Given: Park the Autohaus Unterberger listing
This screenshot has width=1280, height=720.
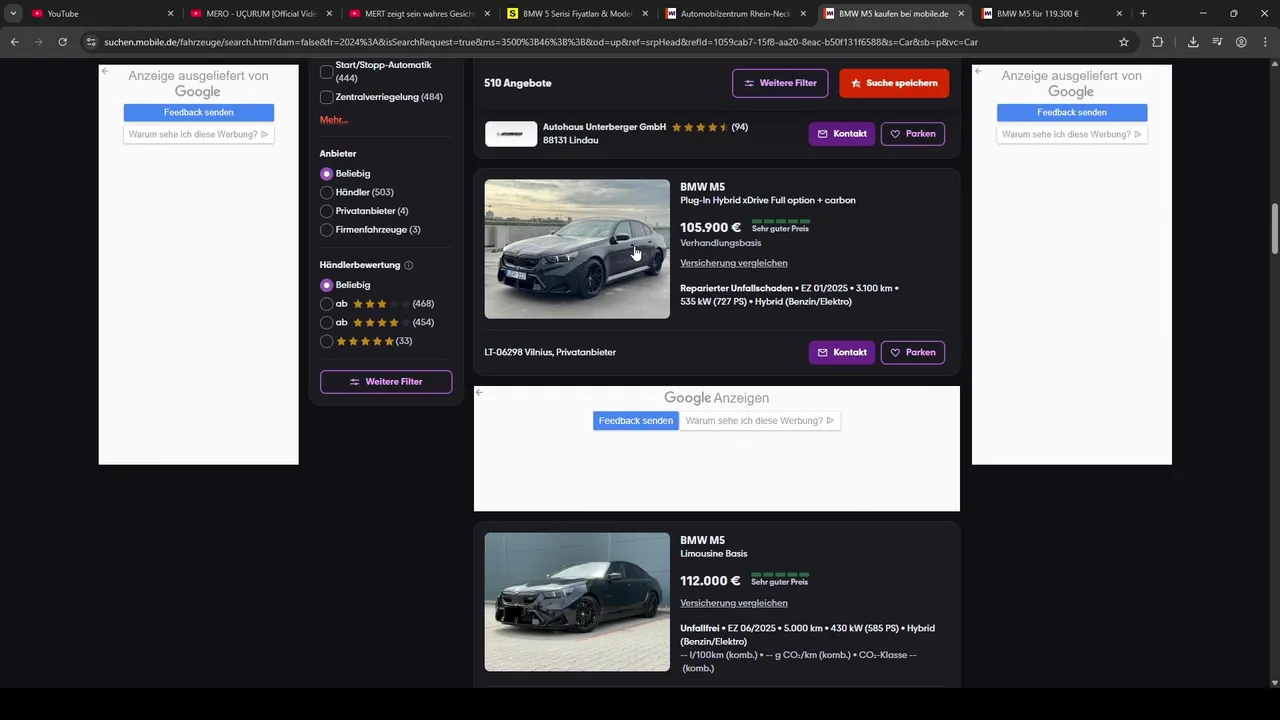Looking at the screenshot, I should pos(913,134).
